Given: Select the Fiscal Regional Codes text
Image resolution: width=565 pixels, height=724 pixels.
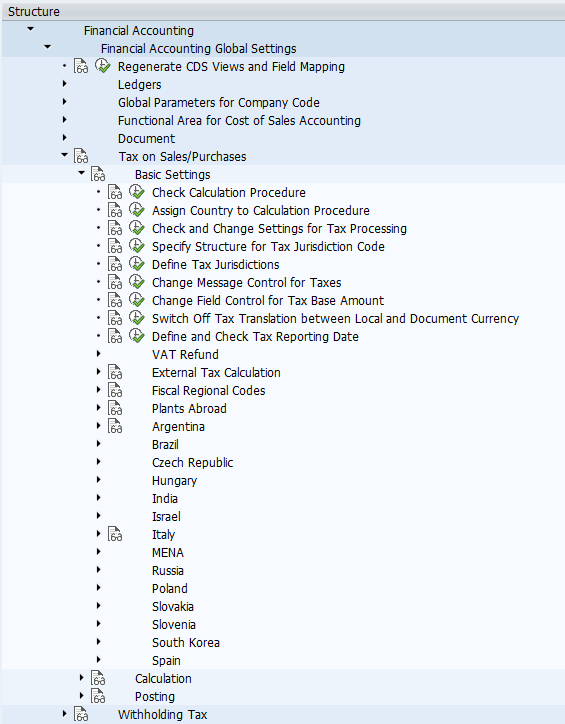Looking at the screenshot, I should click(x=209, y=391).
